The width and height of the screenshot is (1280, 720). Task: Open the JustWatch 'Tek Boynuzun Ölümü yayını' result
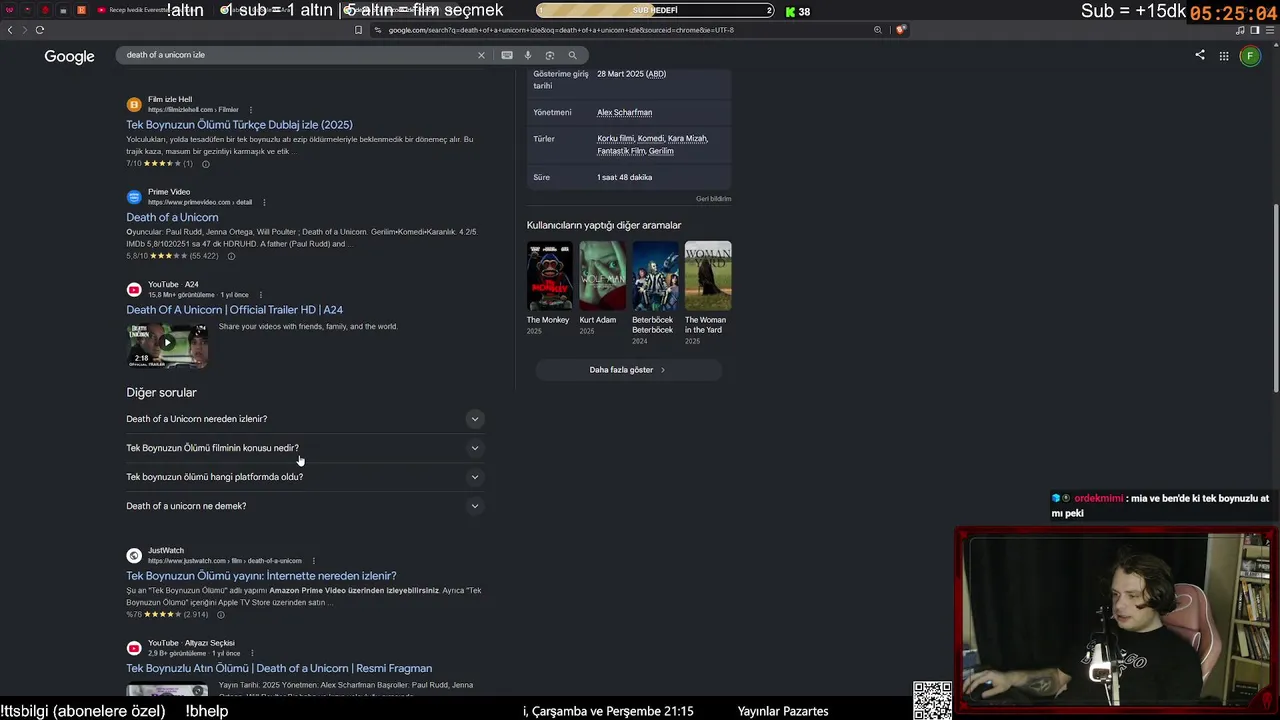pyautogui.click(x=261, y=576)
